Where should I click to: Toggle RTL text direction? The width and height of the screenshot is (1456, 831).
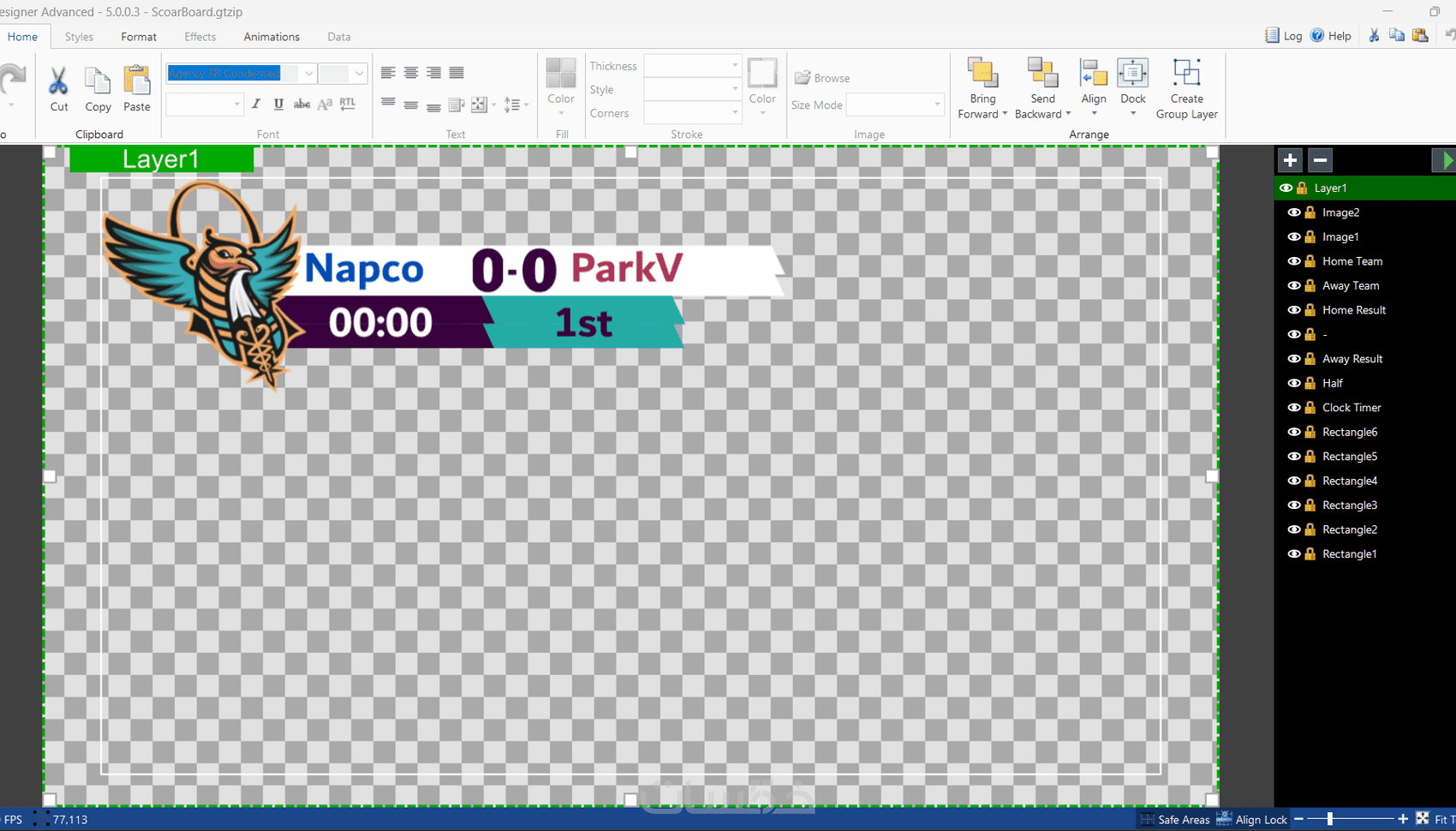tap(348, 105)
